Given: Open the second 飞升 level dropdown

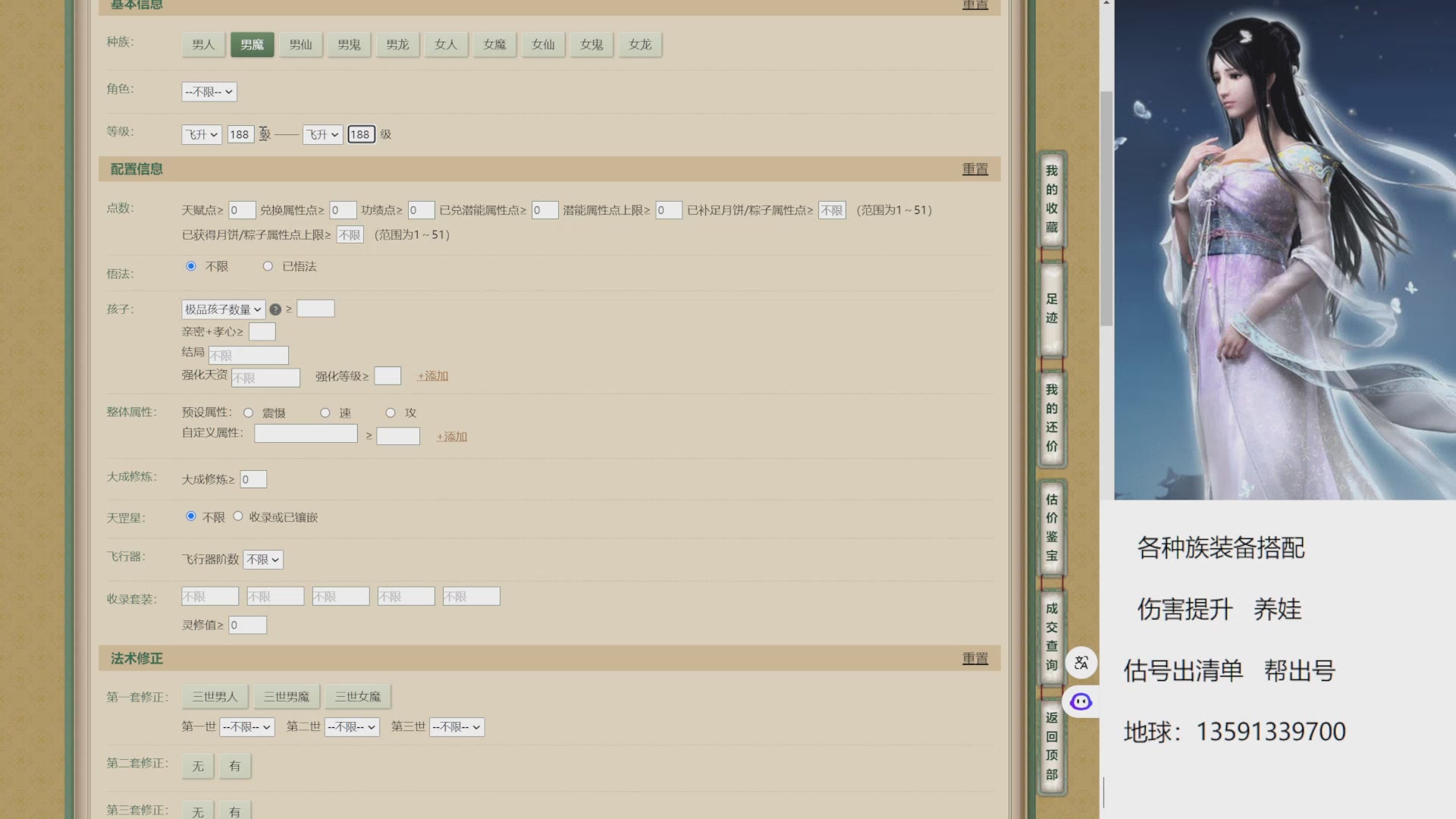Looking at the screenshot, I should [x=323, y=134].
